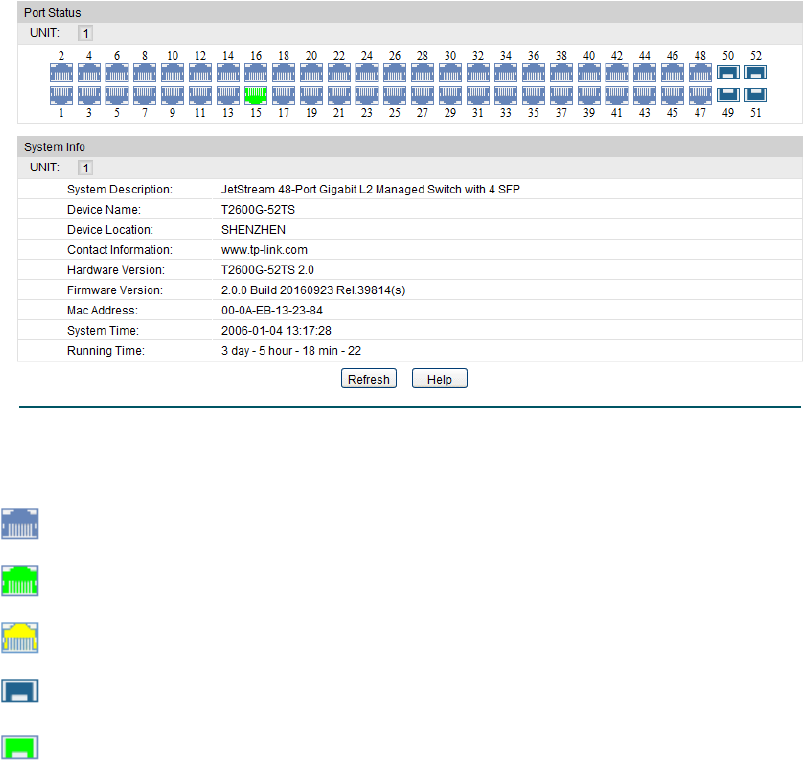
Task: Click the green active port 15 icon
Action: (x=256, y=95)
